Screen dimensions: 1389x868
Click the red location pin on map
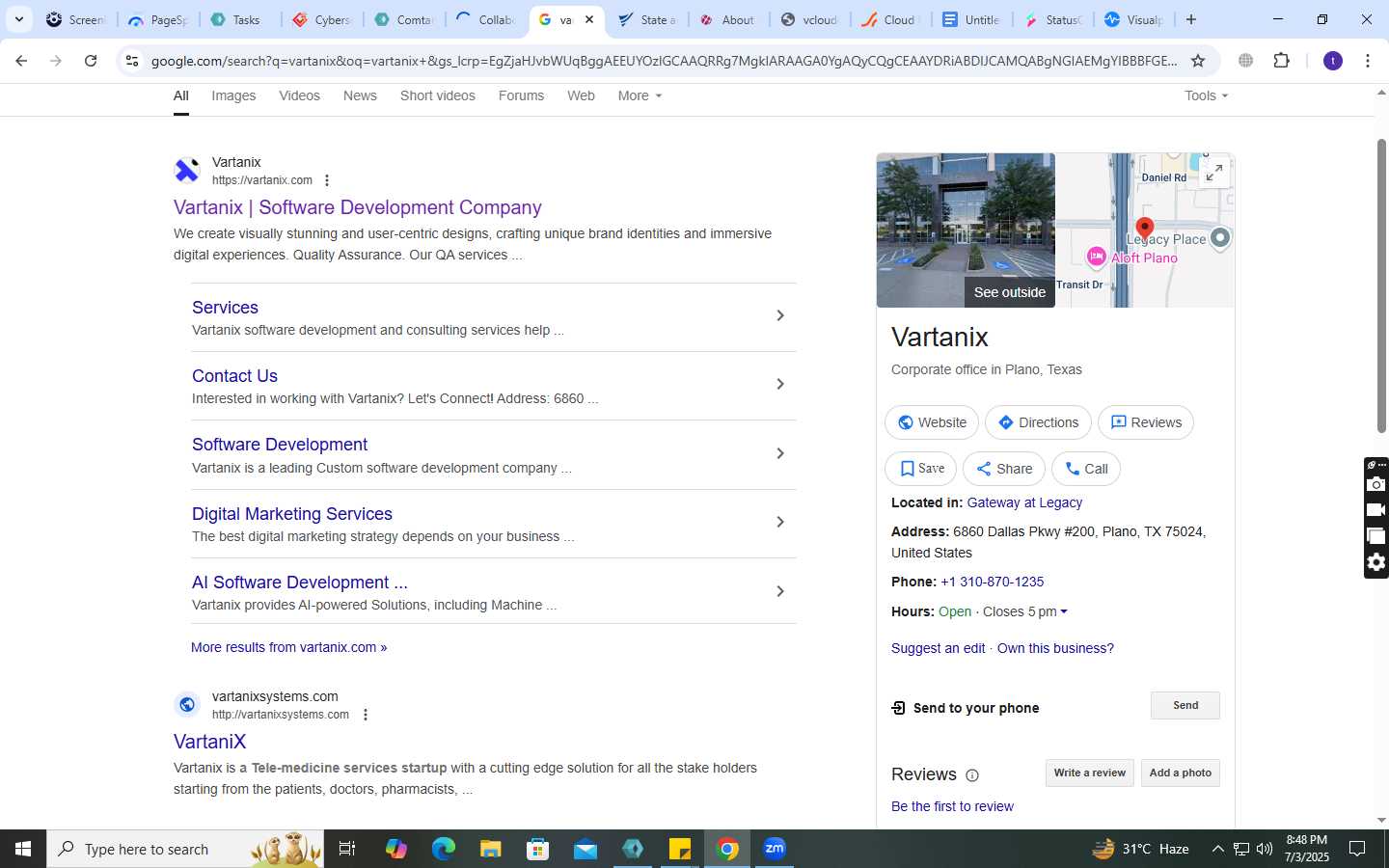(x=1144, y=230)
